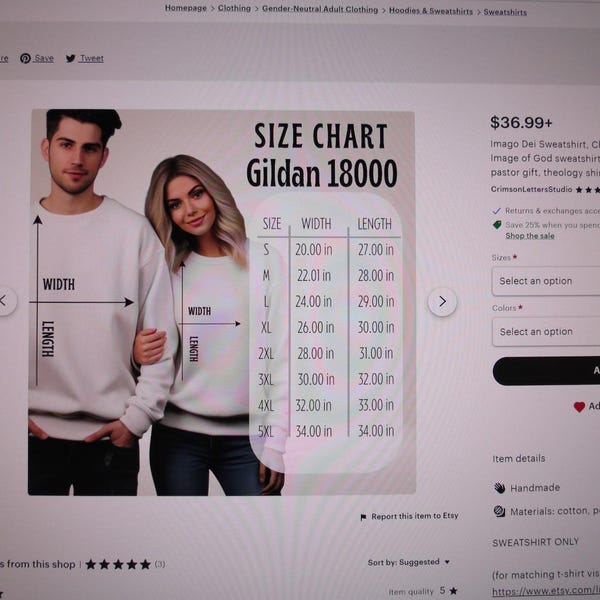This screenshot has width=600, height=600.
Task: Click the Pinterest Save icon
Action: [x=25, y=59]
